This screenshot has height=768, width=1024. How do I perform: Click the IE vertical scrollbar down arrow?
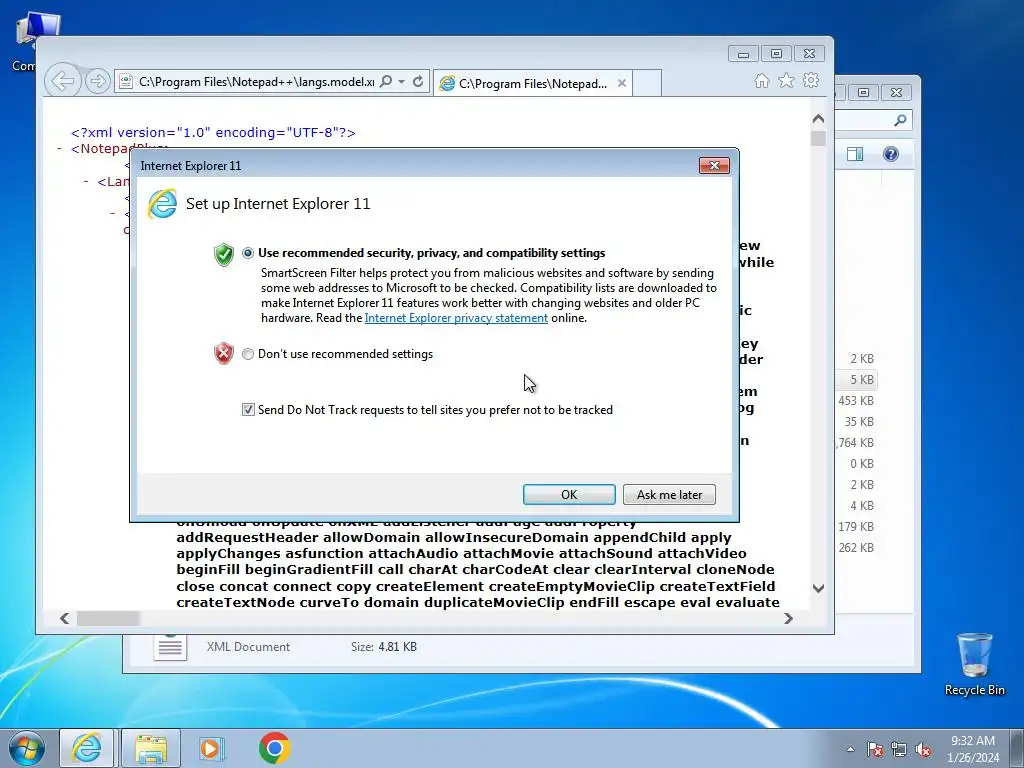pos(818,588)
